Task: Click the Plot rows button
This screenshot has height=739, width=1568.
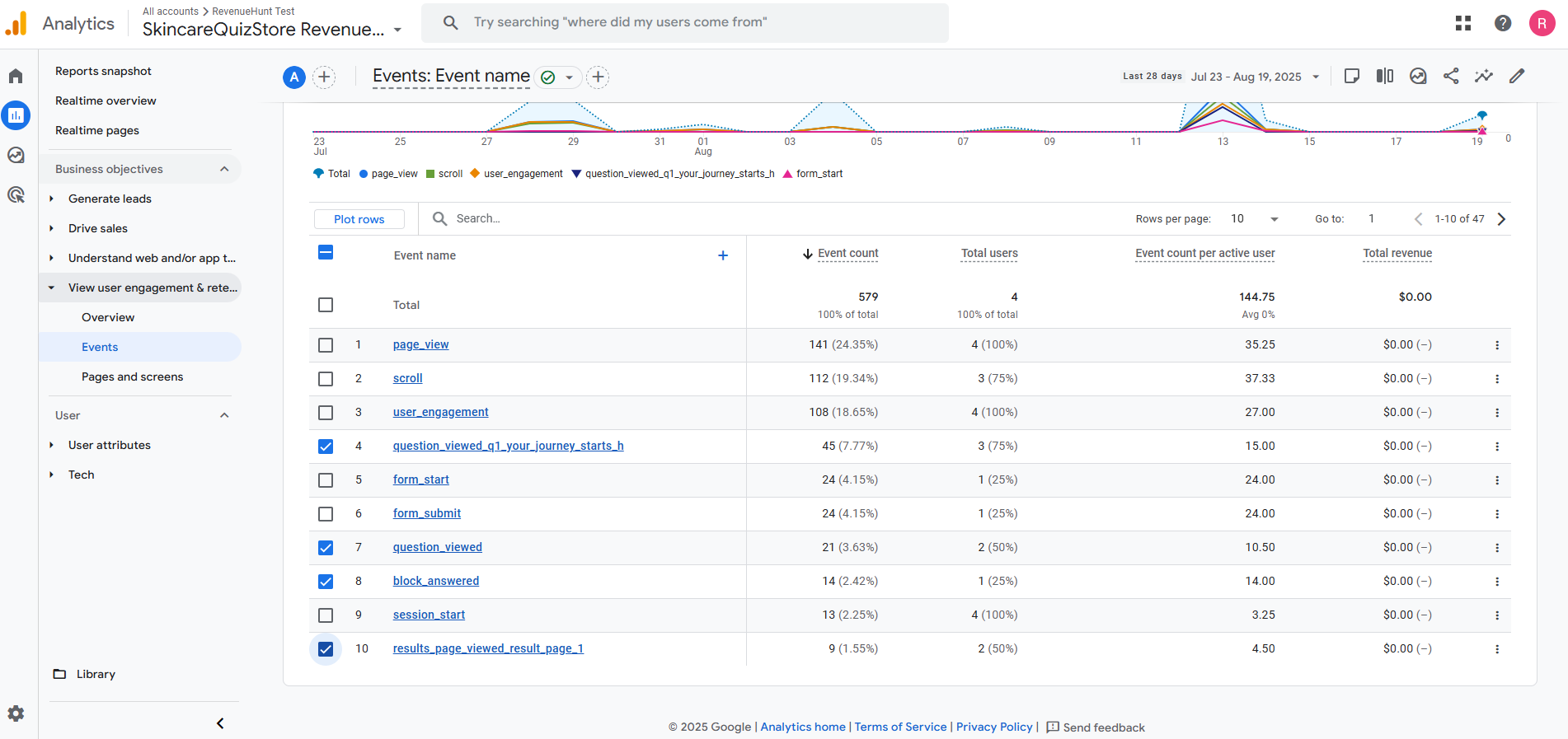Action: [359, 219]
